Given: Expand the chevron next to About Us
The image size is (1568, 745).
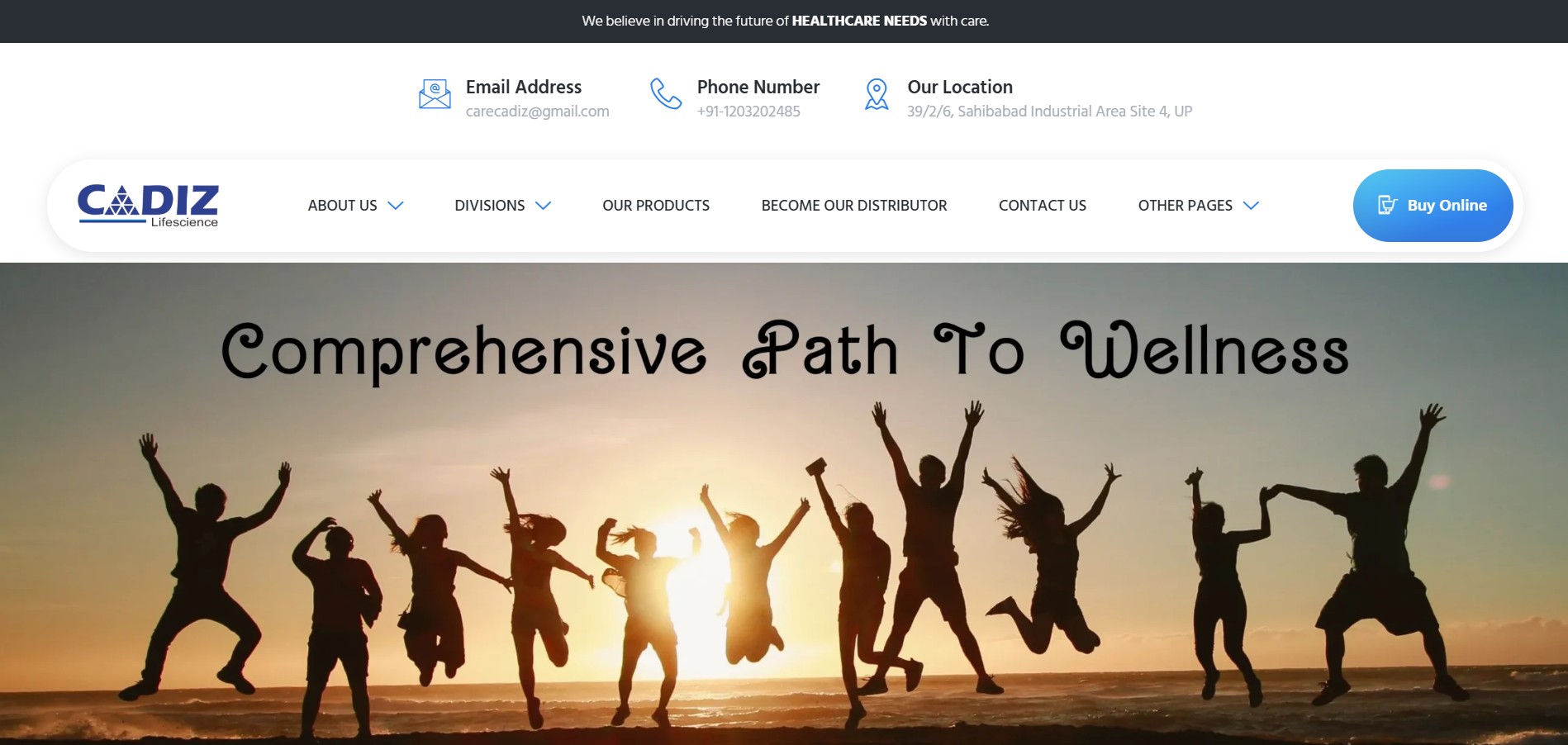Looking at the screenshot, I should tap(396, 206).
